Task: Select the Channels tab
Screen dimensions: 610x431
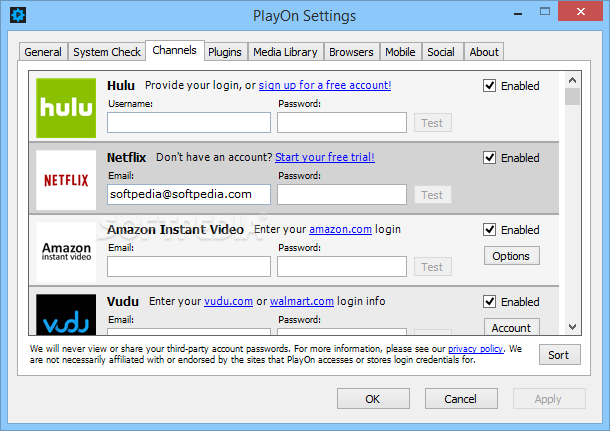Action: [x=175, y=50]
